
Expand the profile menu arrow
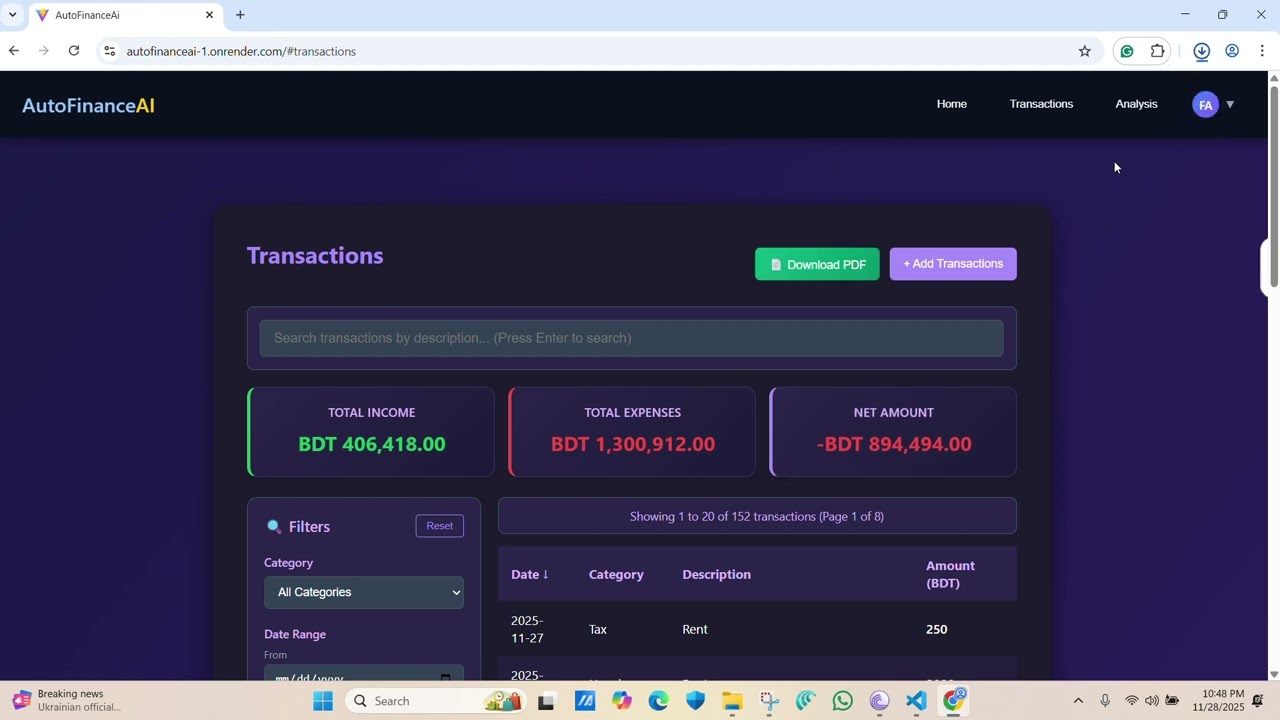pos(1230,105)
